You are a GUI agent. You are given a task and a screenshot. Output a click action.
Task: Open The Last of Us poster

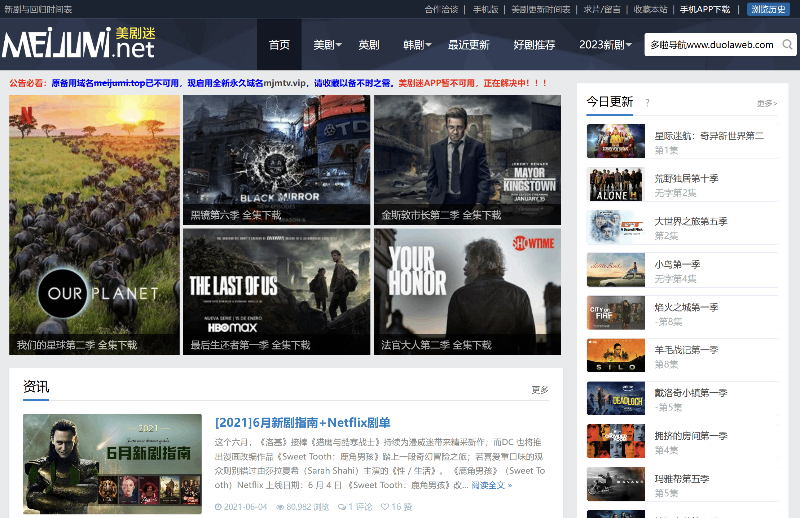coord(277,291)
